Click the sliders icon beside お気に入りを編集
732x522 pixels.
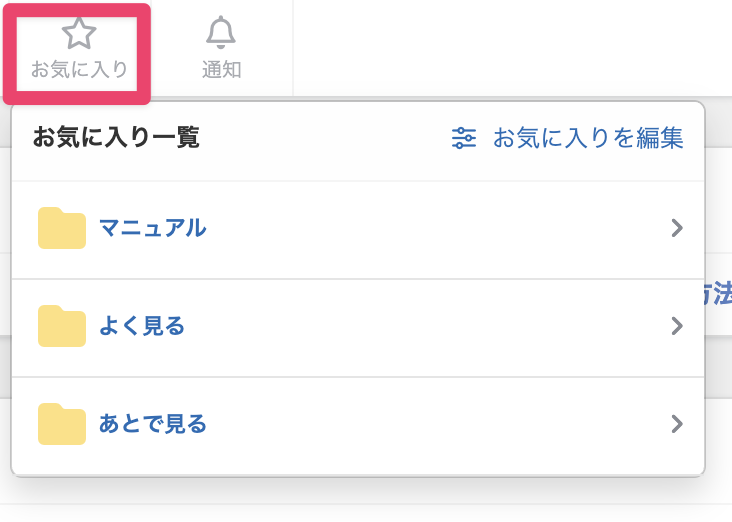click(464, 138)
